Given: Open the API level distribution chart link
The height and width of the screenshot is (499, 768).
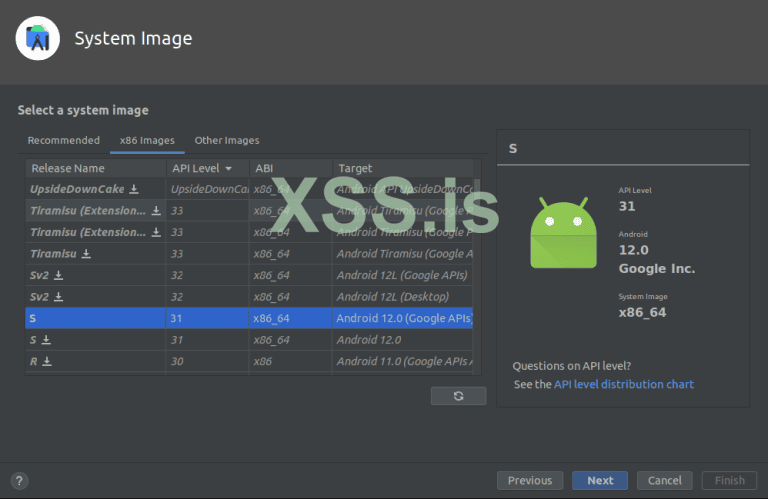Looking at the screenshot, I should pyautogui.click(x=623, y=384).
